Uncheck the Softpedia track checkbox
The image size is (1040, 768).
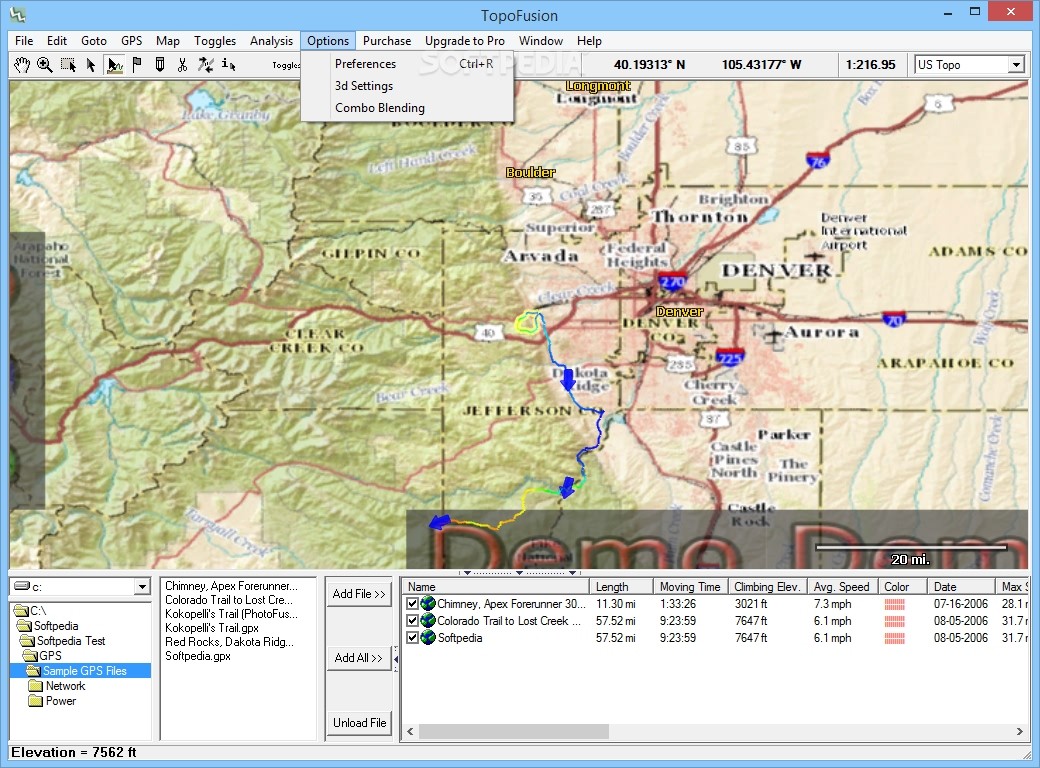click(413, 637)
